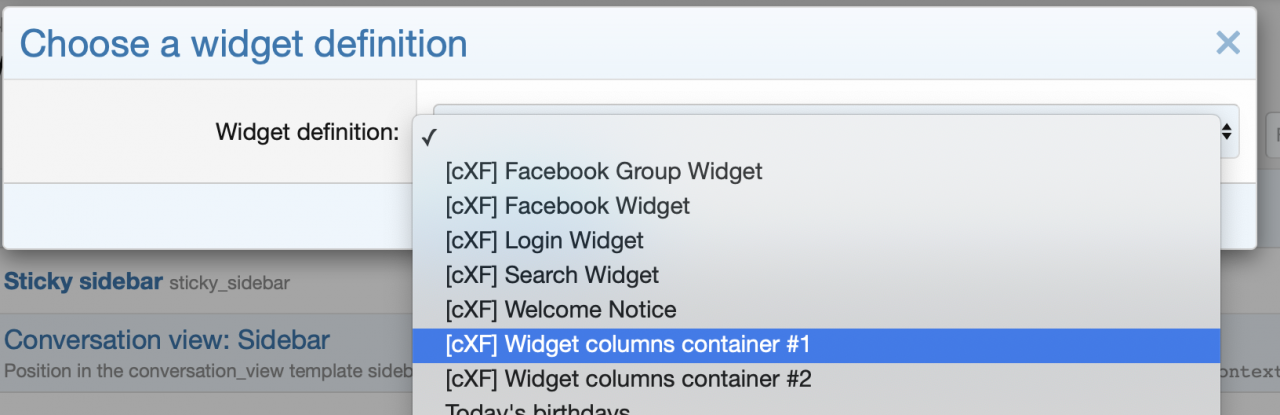Select [cXF] Login Widget from list

point(544,240)
